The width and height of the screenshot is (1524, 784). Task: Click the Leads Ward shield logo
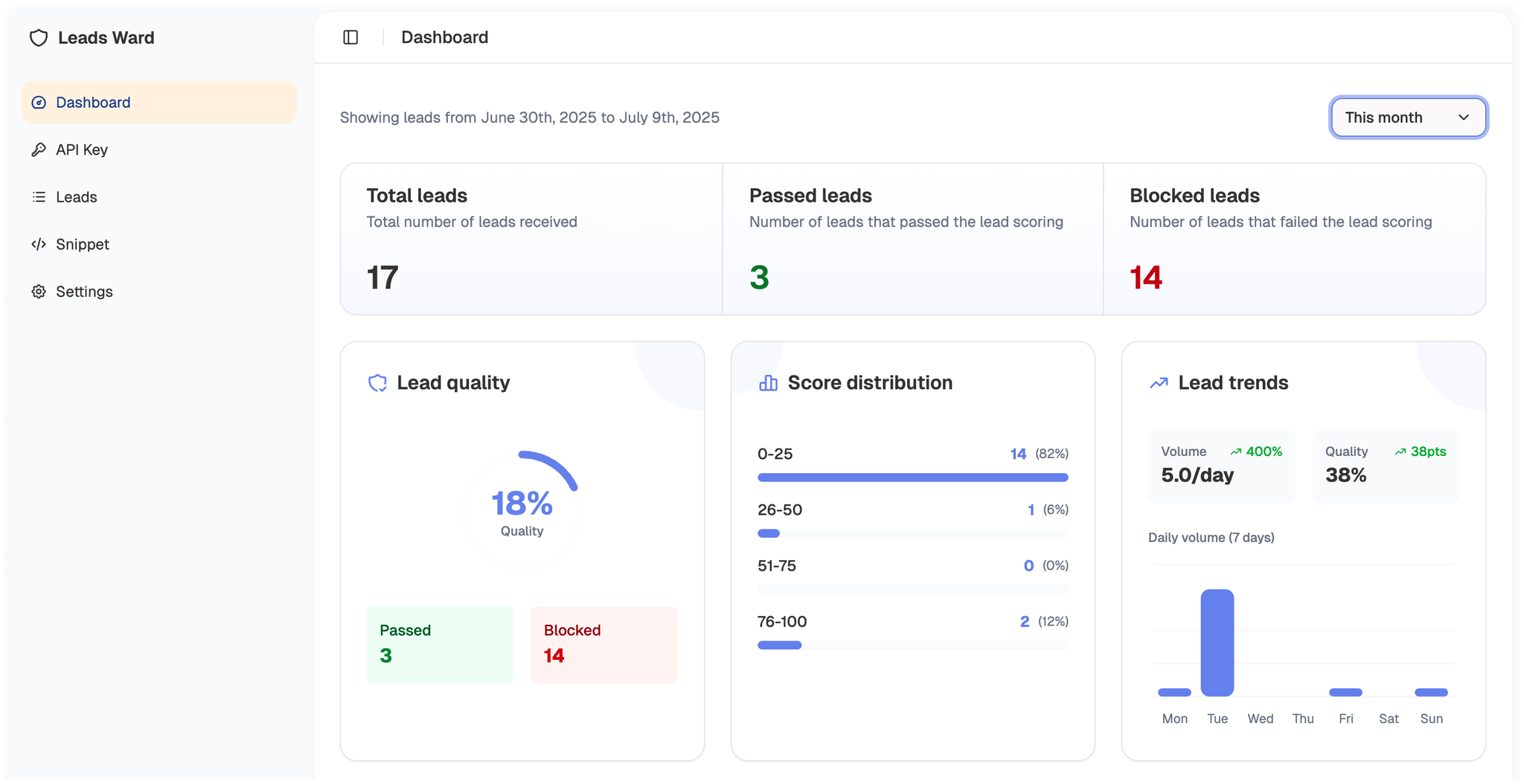point(39,37)
